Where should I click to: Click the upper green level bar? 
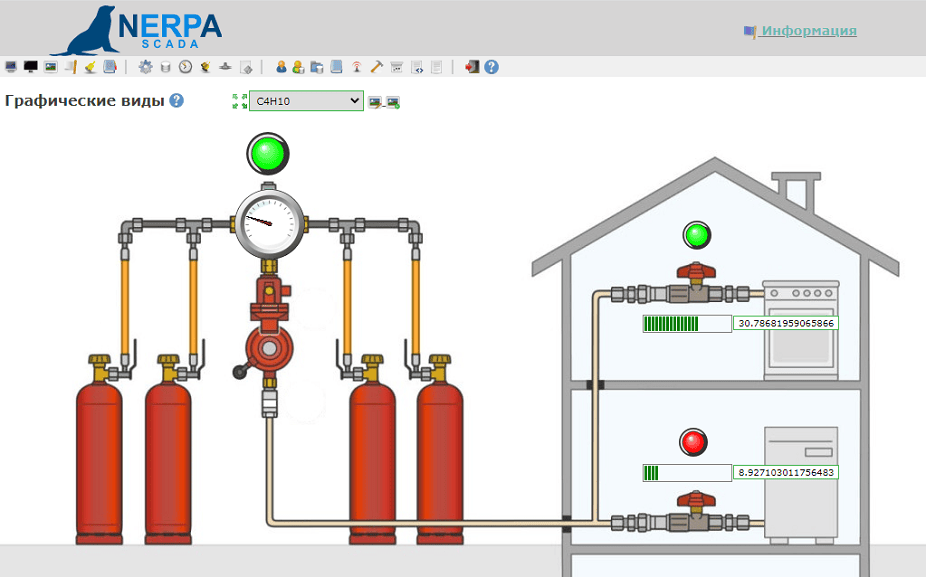(687, 324)
